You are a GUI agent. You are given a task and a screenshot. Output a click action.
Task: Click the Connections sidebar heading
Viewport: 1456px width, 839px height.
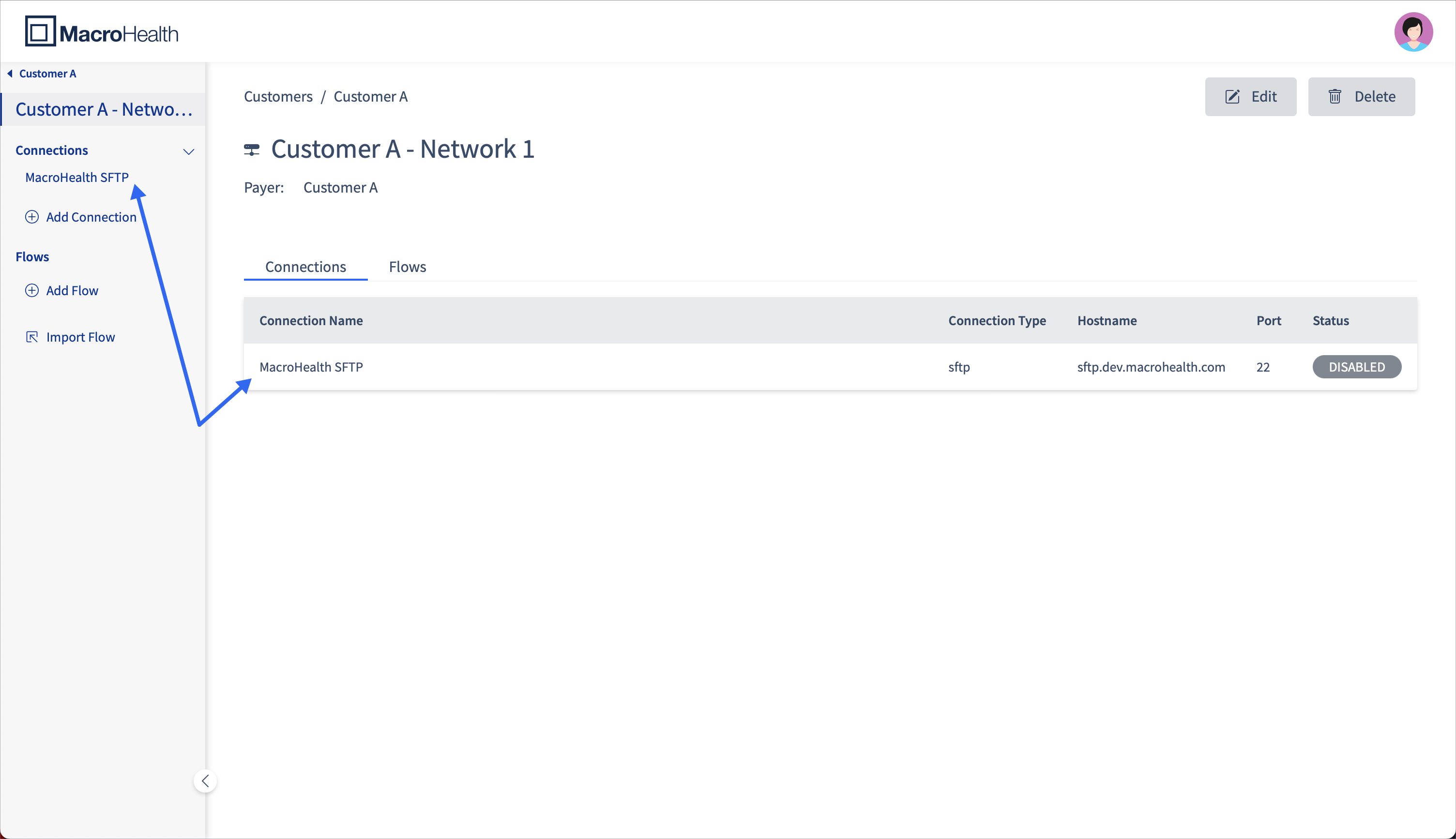(52, 150)
